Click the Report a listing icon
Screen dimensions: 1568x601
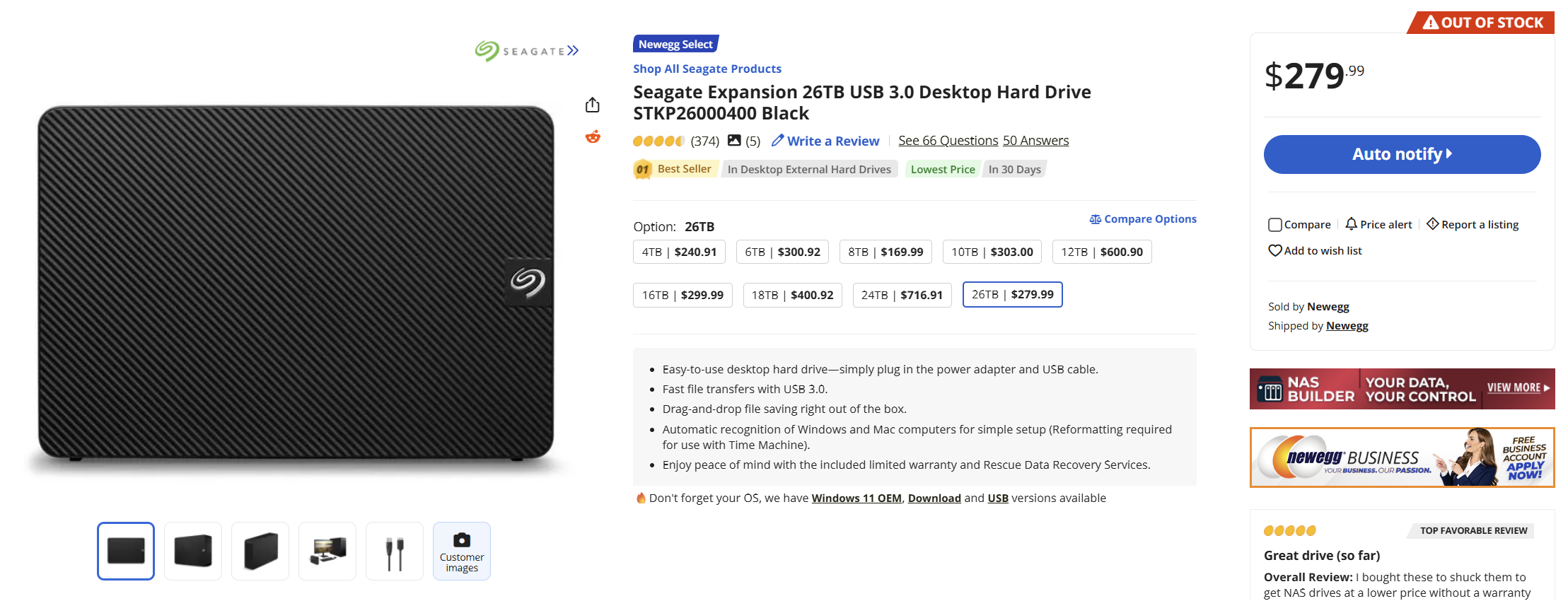(1432, 224)
